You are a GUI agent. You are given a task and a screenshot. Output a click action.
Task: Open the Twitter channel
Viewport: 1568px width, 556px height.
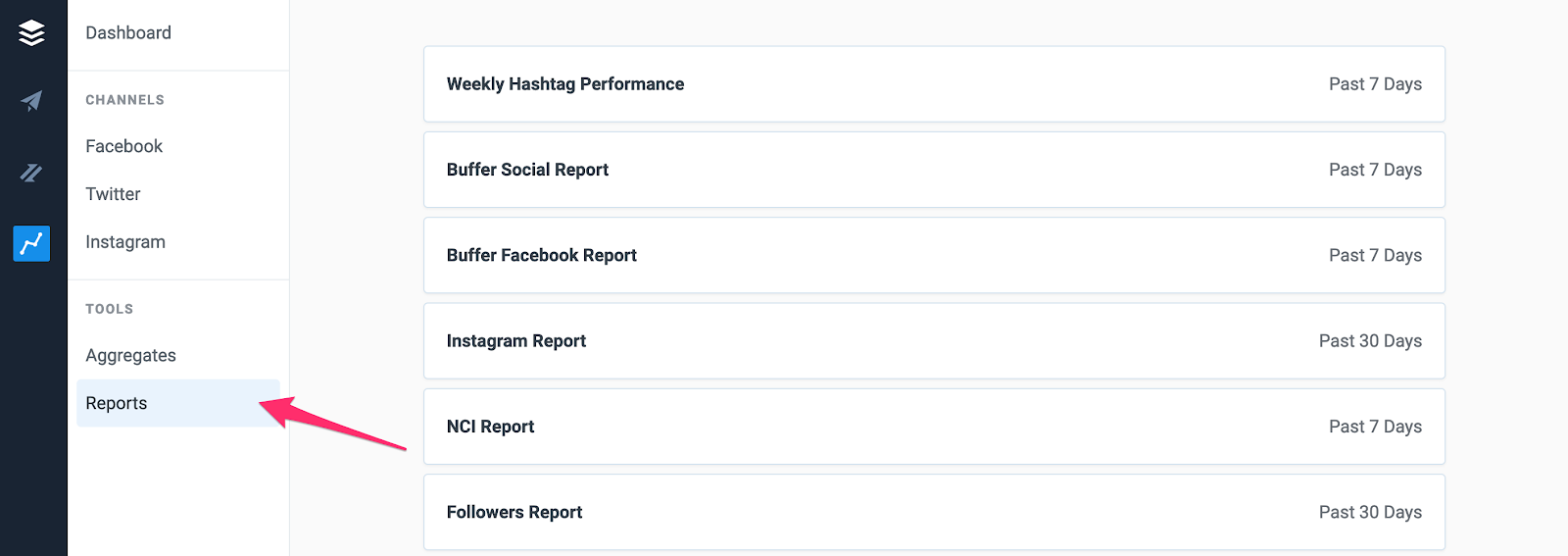coord(113,194)
